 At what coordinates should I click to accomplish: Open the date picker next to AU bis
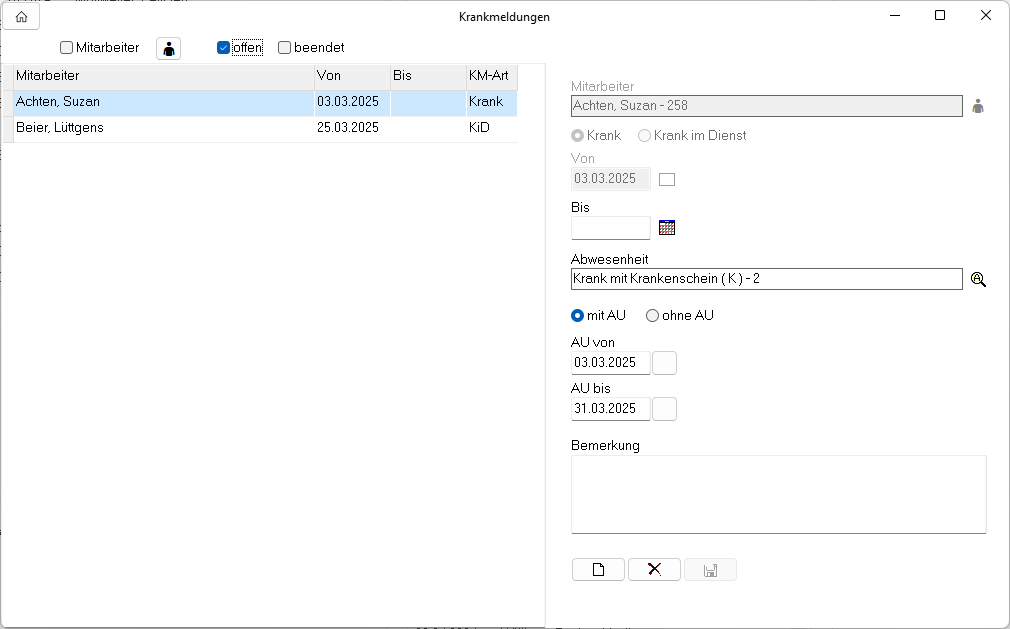pos(664,409)
